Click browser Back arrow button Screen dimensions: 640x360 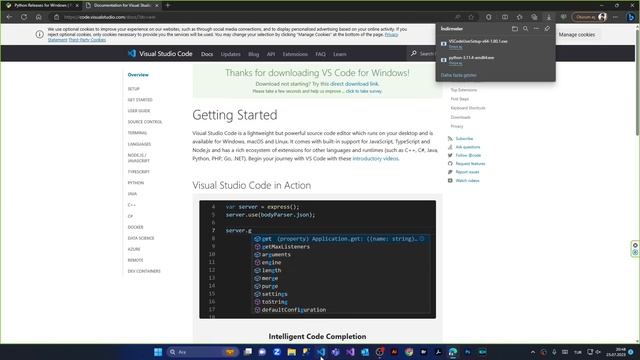[x=9, y=17]
